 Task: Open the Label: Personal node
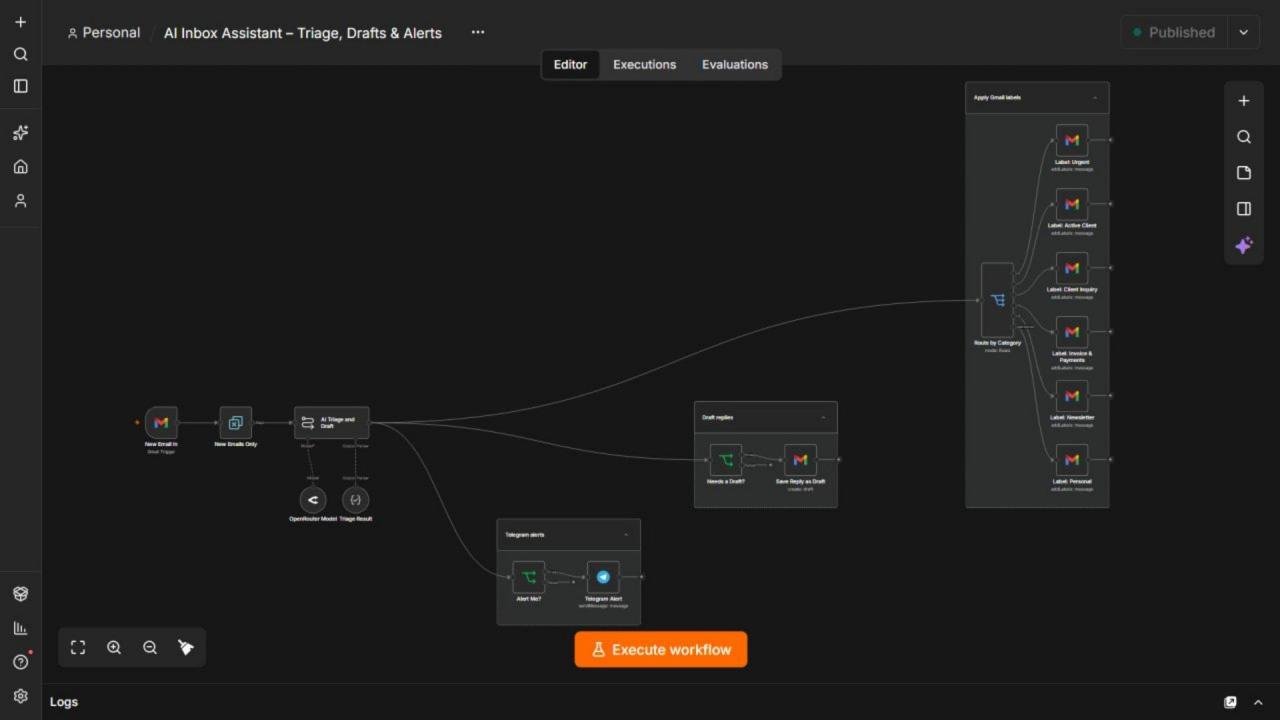tap(1072, 460)
